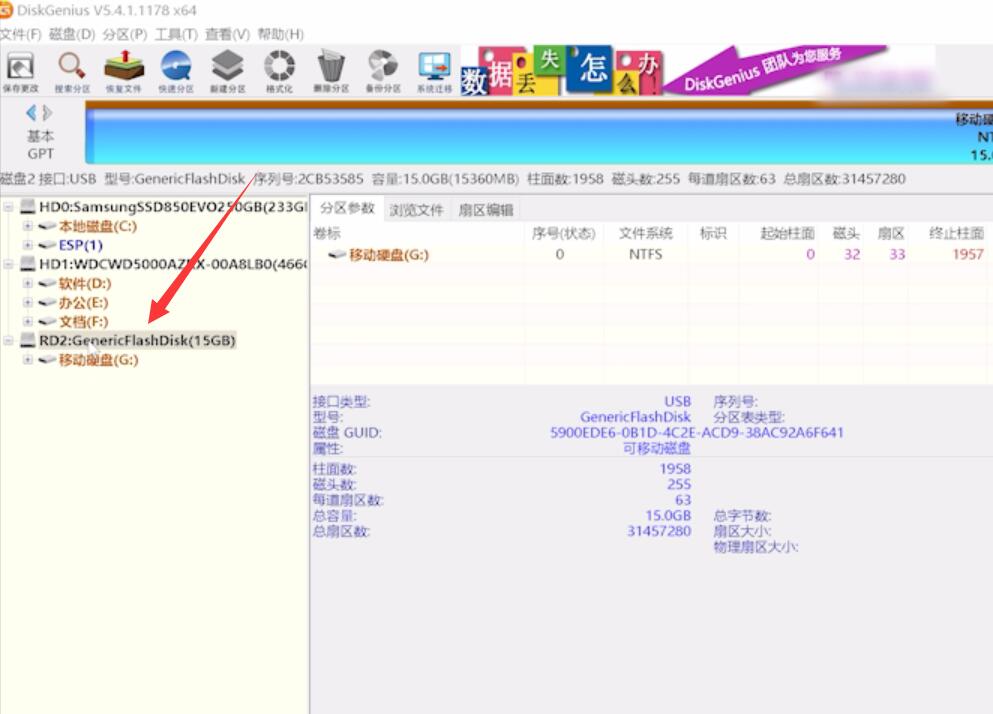Click the NTFS cell in partition table
The height and width of the screenshot is (714, 993).
tap(645, 255)
